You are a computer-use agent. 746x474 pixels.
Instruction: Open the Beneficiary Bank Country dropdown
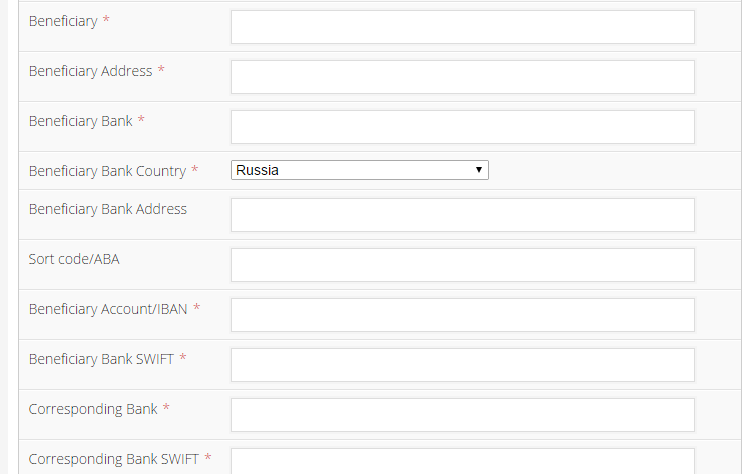[360, 170]
